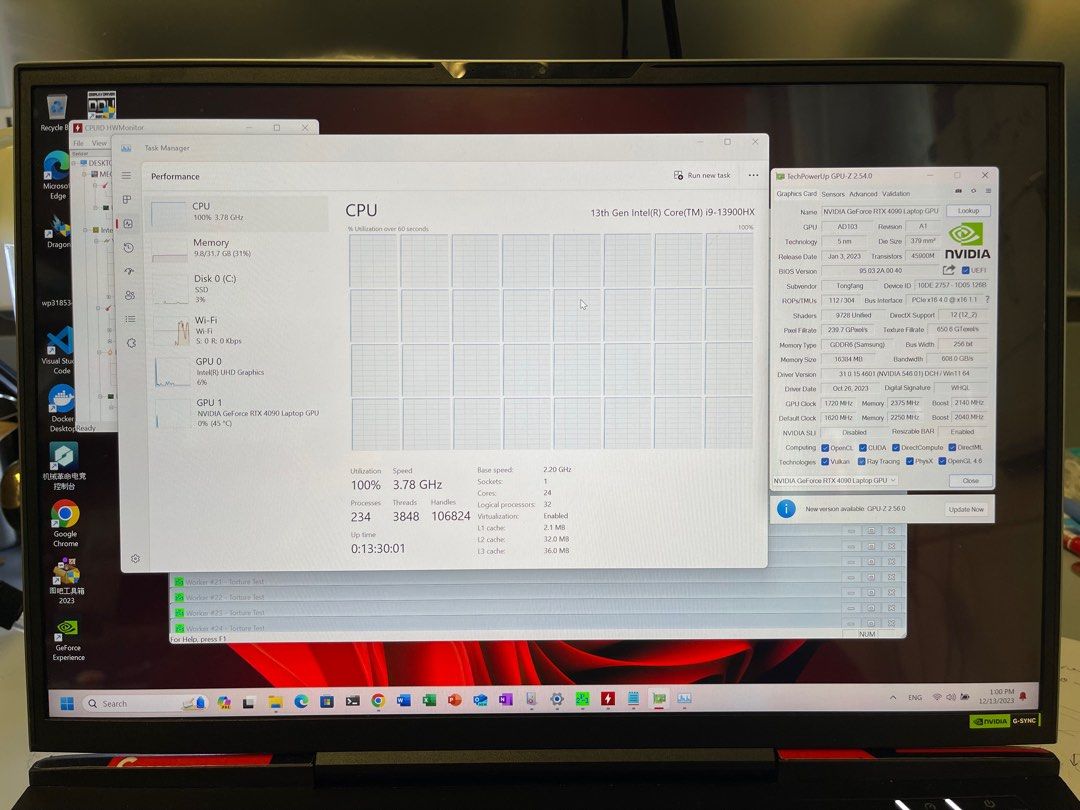The image size is (1080, 810).
Task: Open Services panel in Task Manager
Action: [128, 341]
